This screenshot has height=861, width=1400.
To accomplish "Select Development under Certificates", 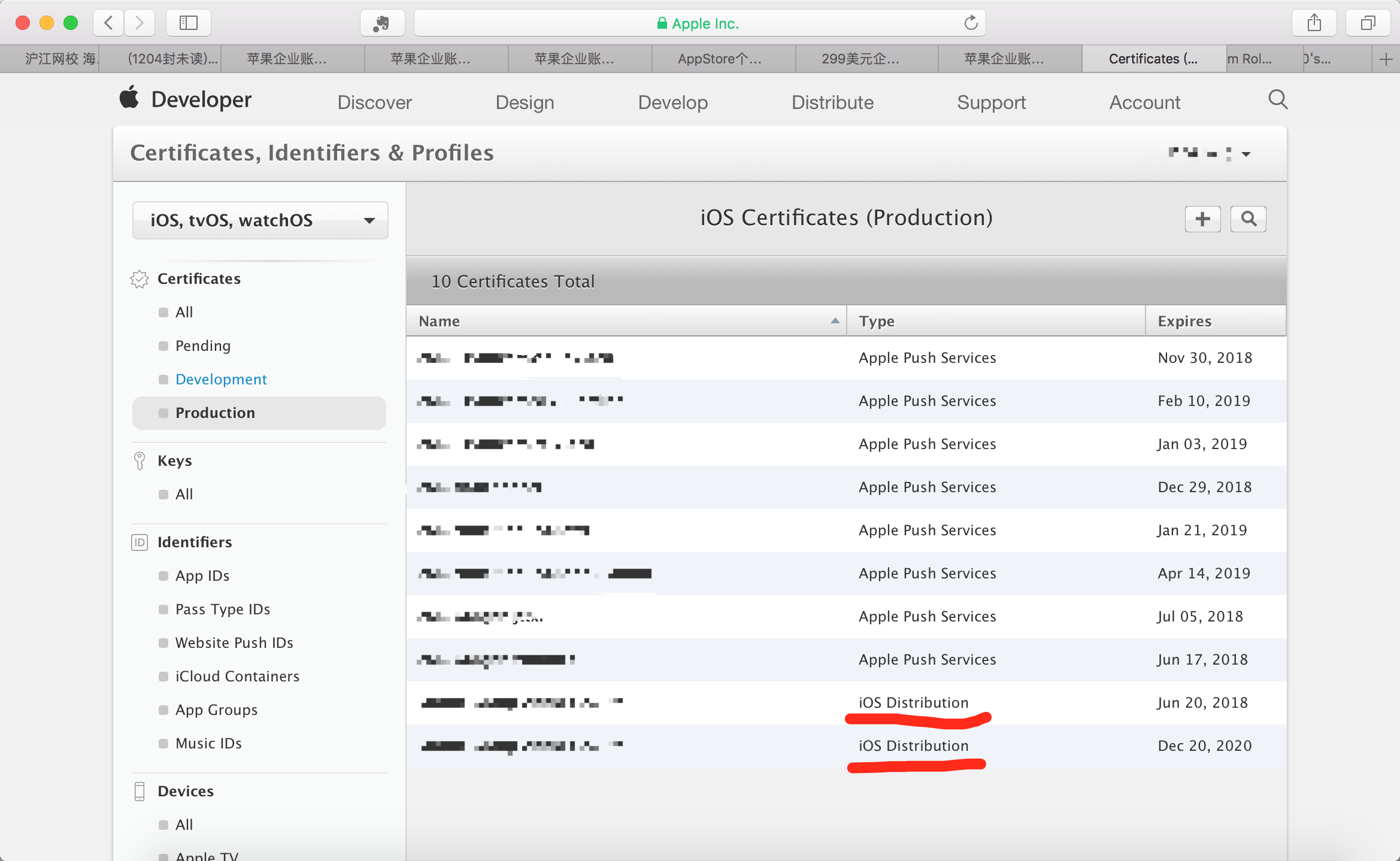I will coord(221,379).
